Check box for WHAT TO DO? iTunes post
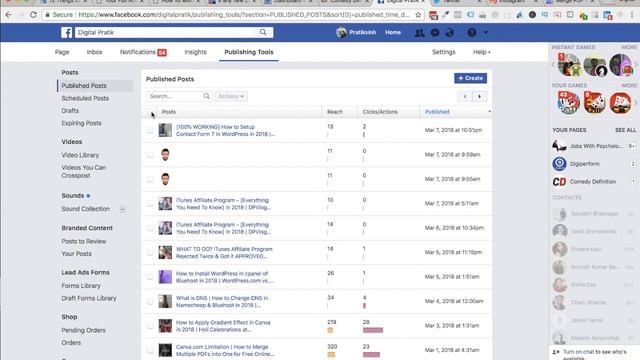The width and height of the screenshot is (640, 360). [x=150, y=253]
